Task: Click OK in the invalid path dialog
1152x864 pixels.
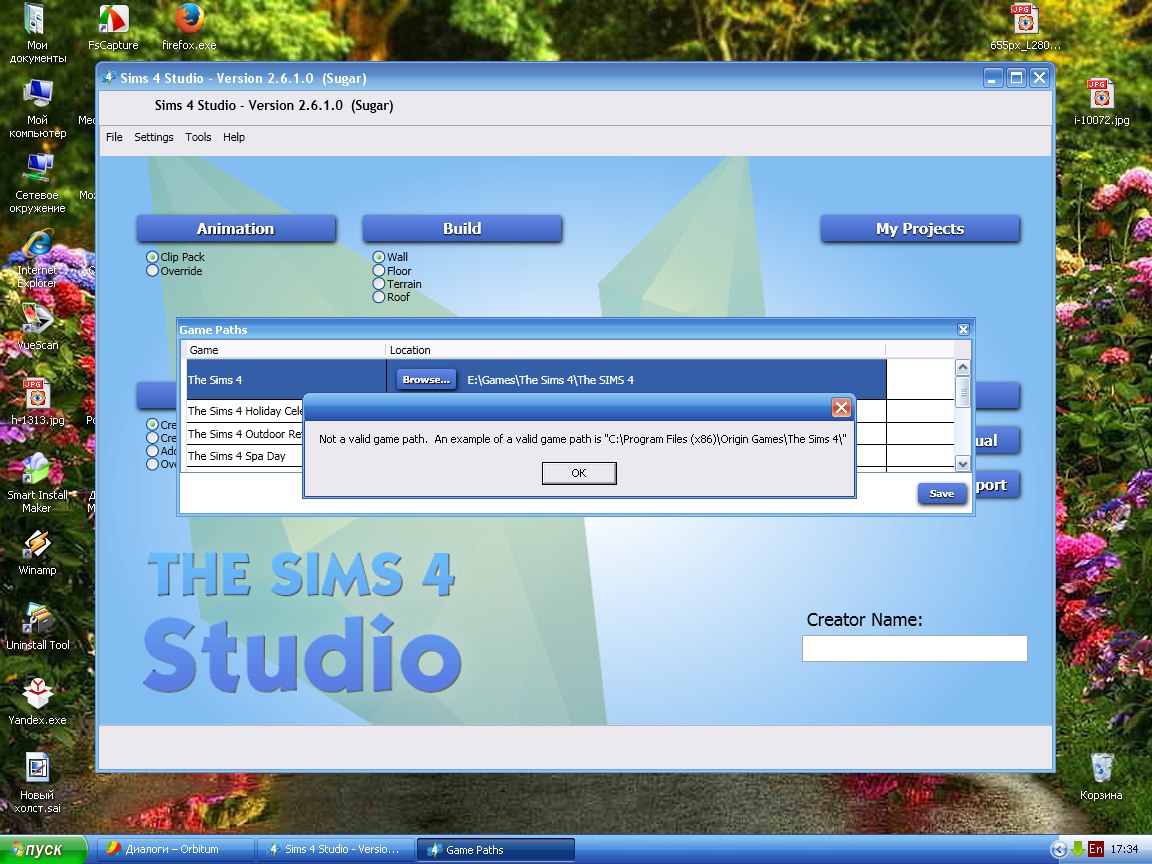Action: pyautogui.click(x=579, y=473)
